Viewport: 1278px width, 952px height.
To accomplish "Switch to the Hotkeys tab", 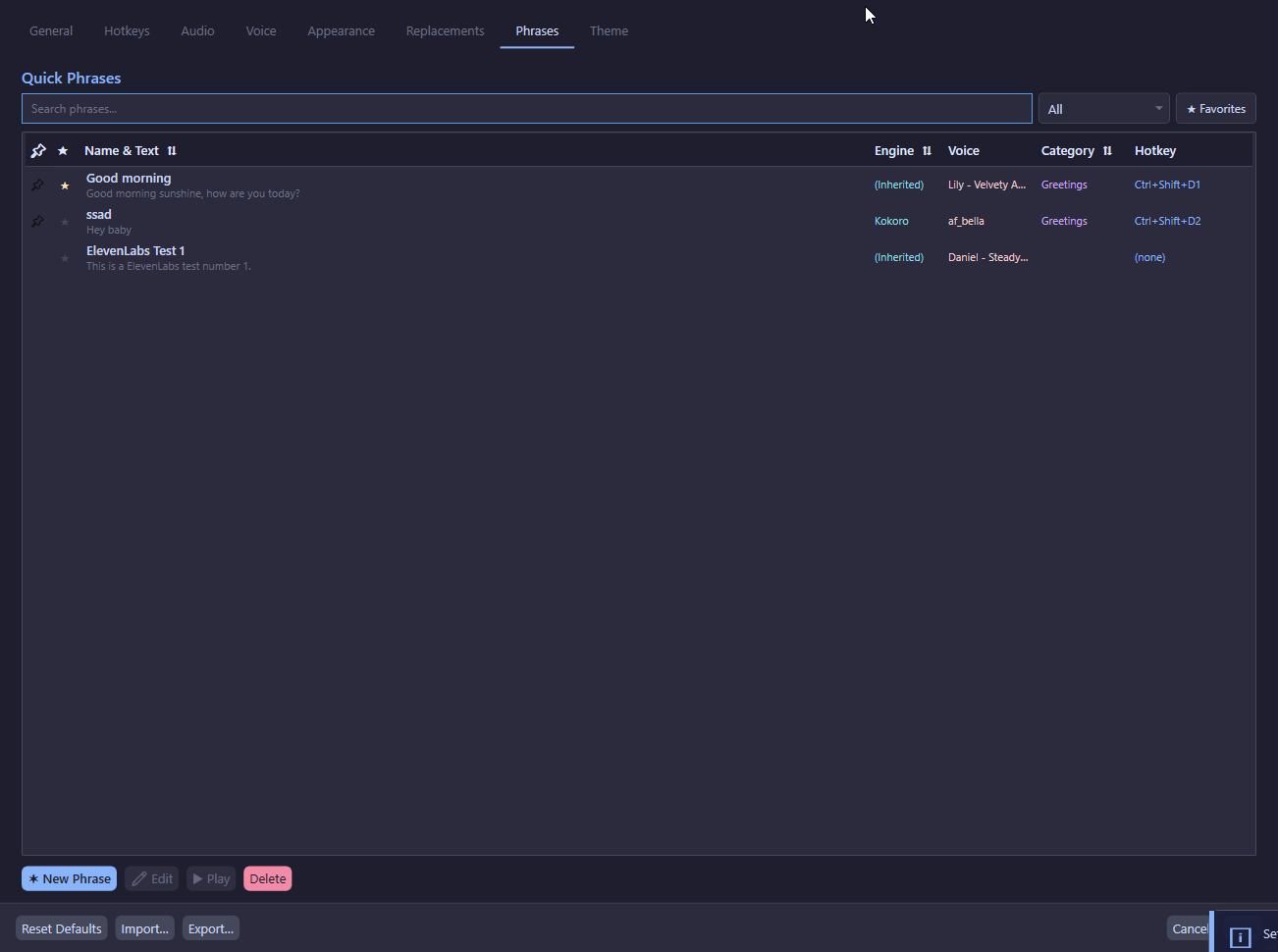I will click(x=127, y=30).
